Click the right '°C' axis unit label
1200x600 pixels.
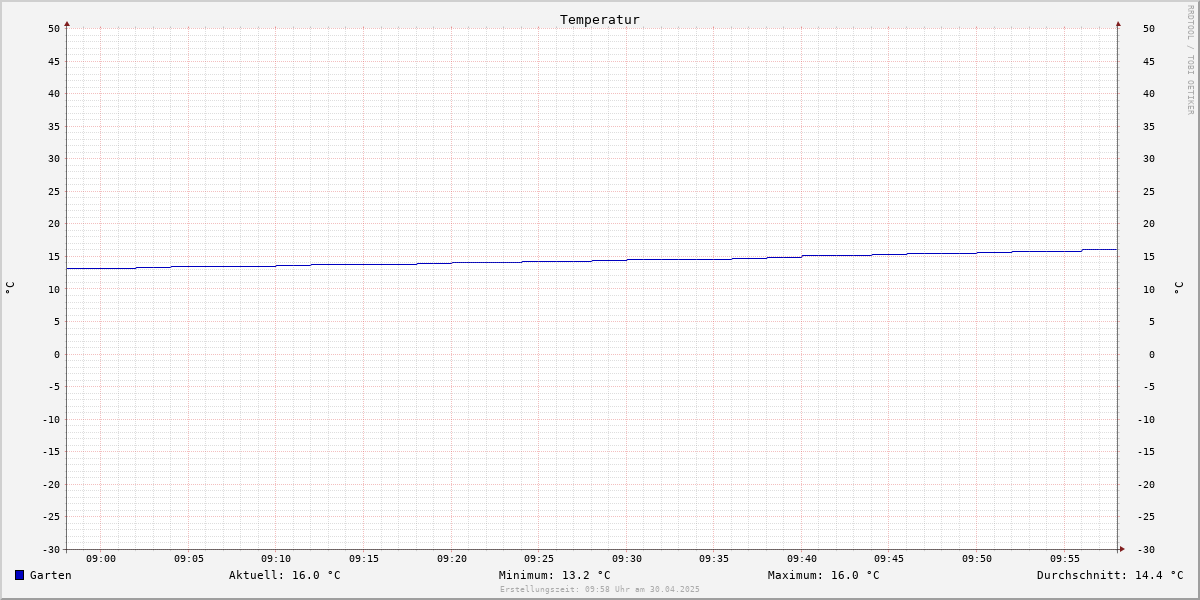[x=1178, y=288]
